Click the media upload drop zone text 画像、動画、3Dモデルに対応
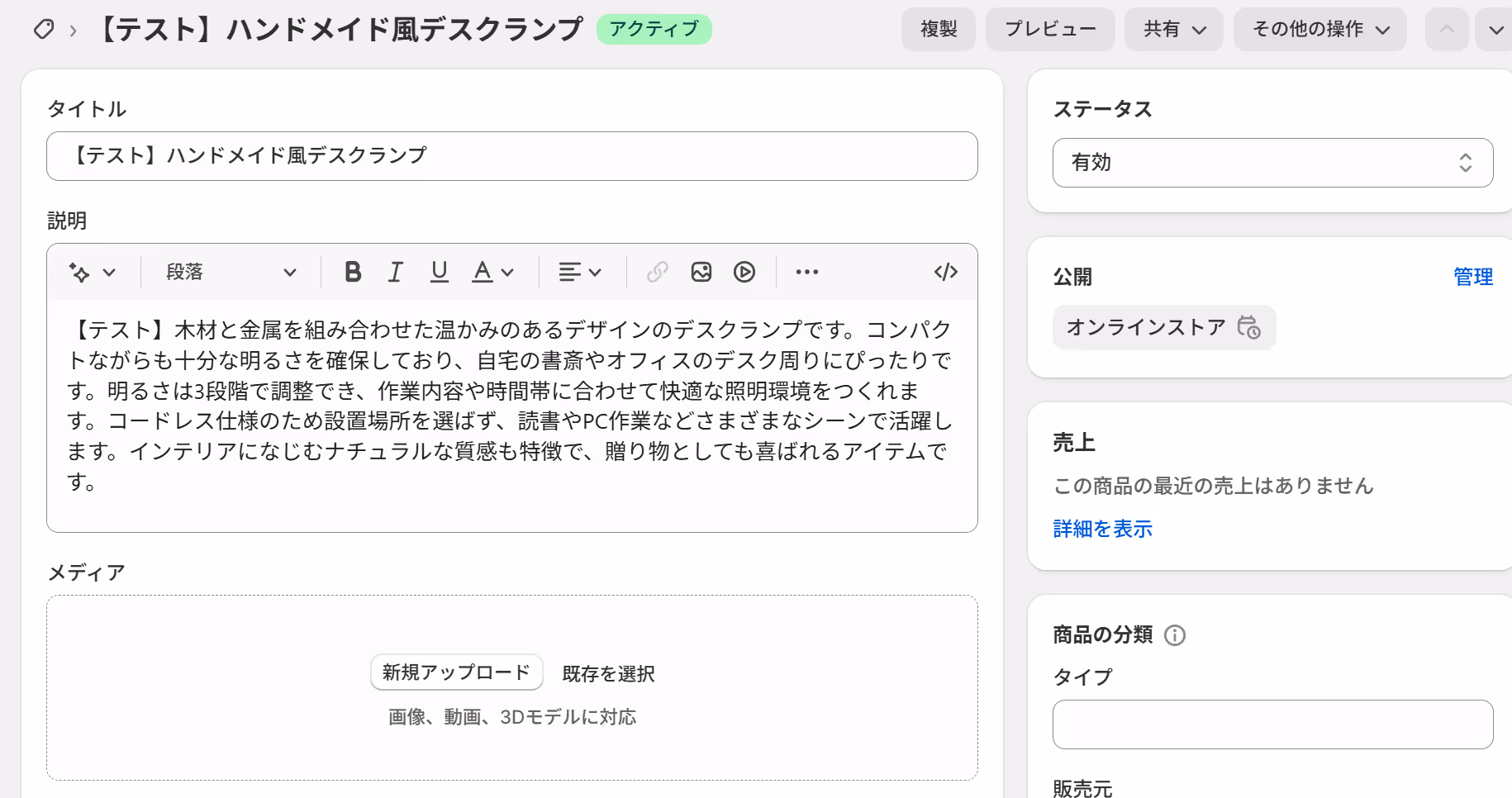The height and width of the screenshot is (798, 1512). pos(512,716)
